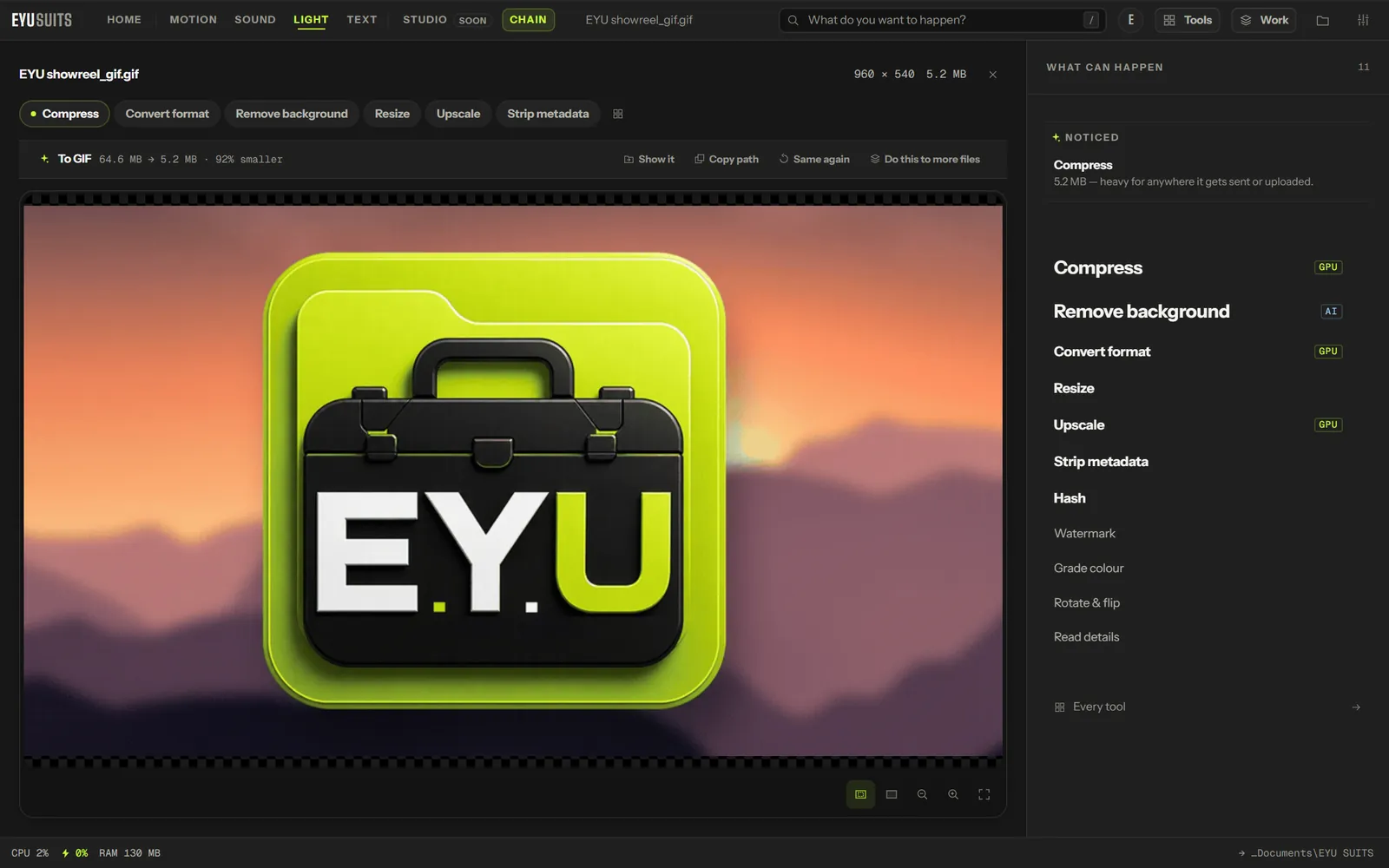This screenshot has width=1389, height=868.
Task: Click the lightning bolt GPU status icon
Action: click(65, 853)
